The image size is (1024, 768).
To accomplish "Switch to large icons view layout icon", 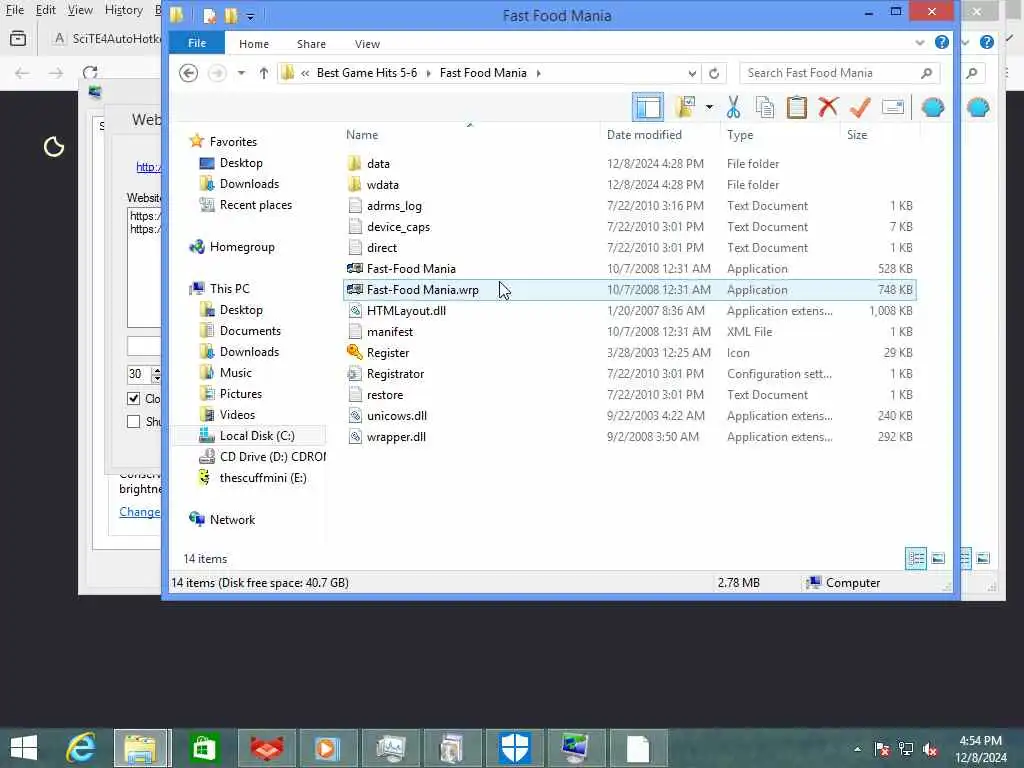I will 938,558.
